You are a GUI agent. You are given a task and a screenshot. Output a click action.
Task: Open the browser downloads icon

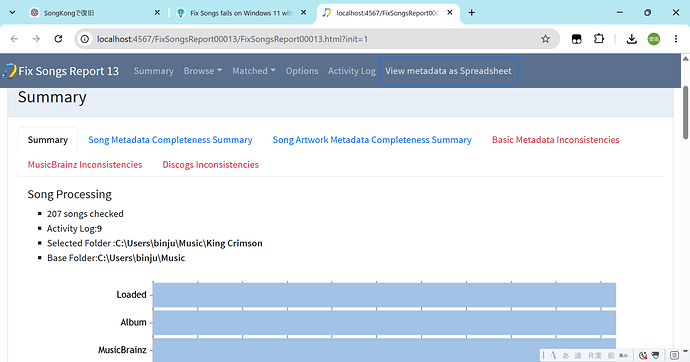click(x=632, y=39)
